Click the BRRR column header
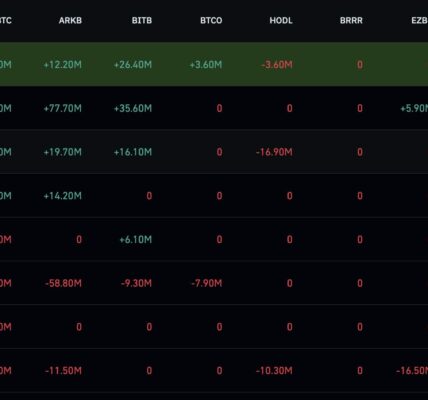Screen dimensions: 428x400 click(x=351, y=20)
